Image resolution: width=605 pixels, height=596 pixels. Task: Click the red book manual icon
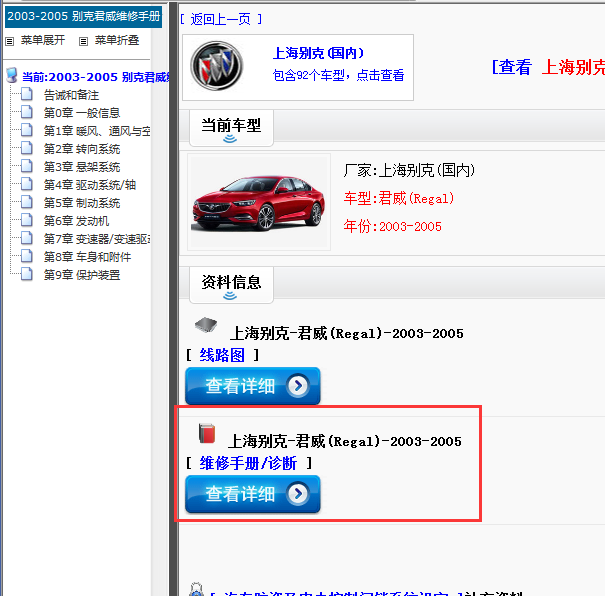tap(207, 433)
